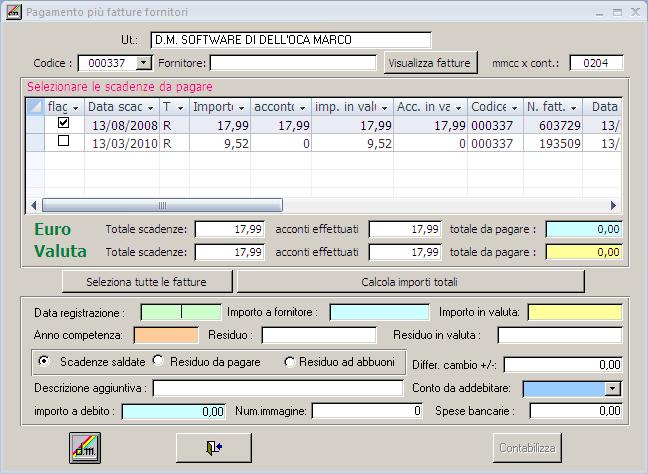The height and width of the screenshot is (474, 648).
Task: Open the Codice combo box dropdown arrow
Action: [144, 63]
